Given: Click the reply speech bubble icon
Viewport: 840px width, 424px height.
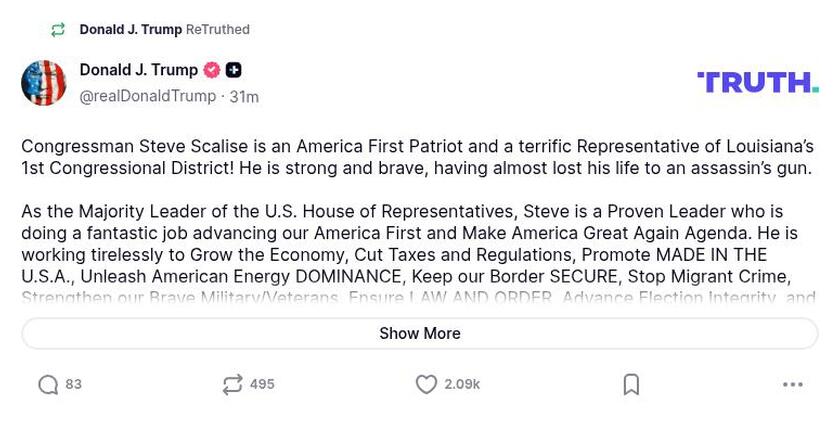Looking at the screenshot, I should [48, 385].
